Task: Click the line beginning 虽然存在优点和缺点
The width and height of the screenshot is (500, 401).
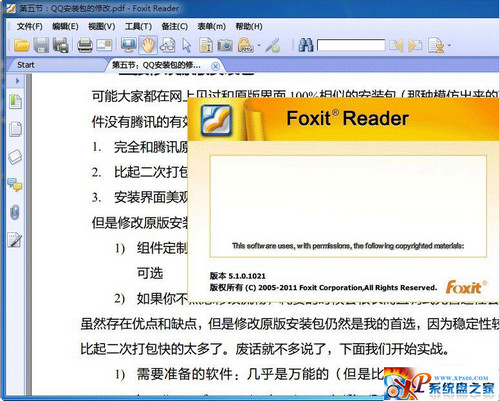Action: tap(290, 324)
